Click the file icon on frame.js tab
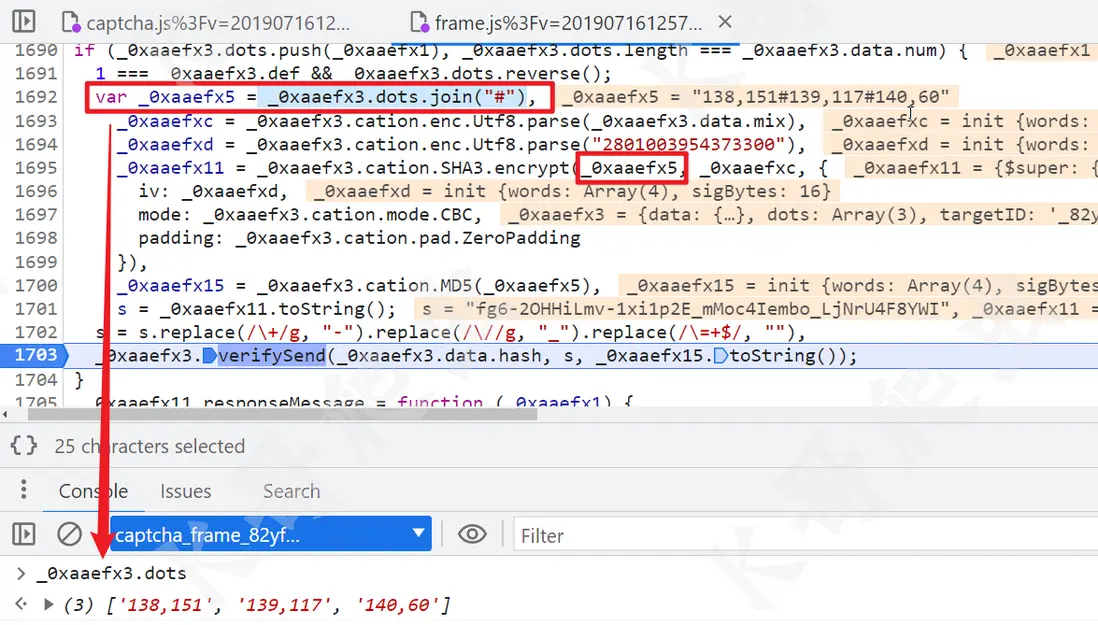Image resolution: width=1098 pixels, height=625 pixels. pos(419,22)
